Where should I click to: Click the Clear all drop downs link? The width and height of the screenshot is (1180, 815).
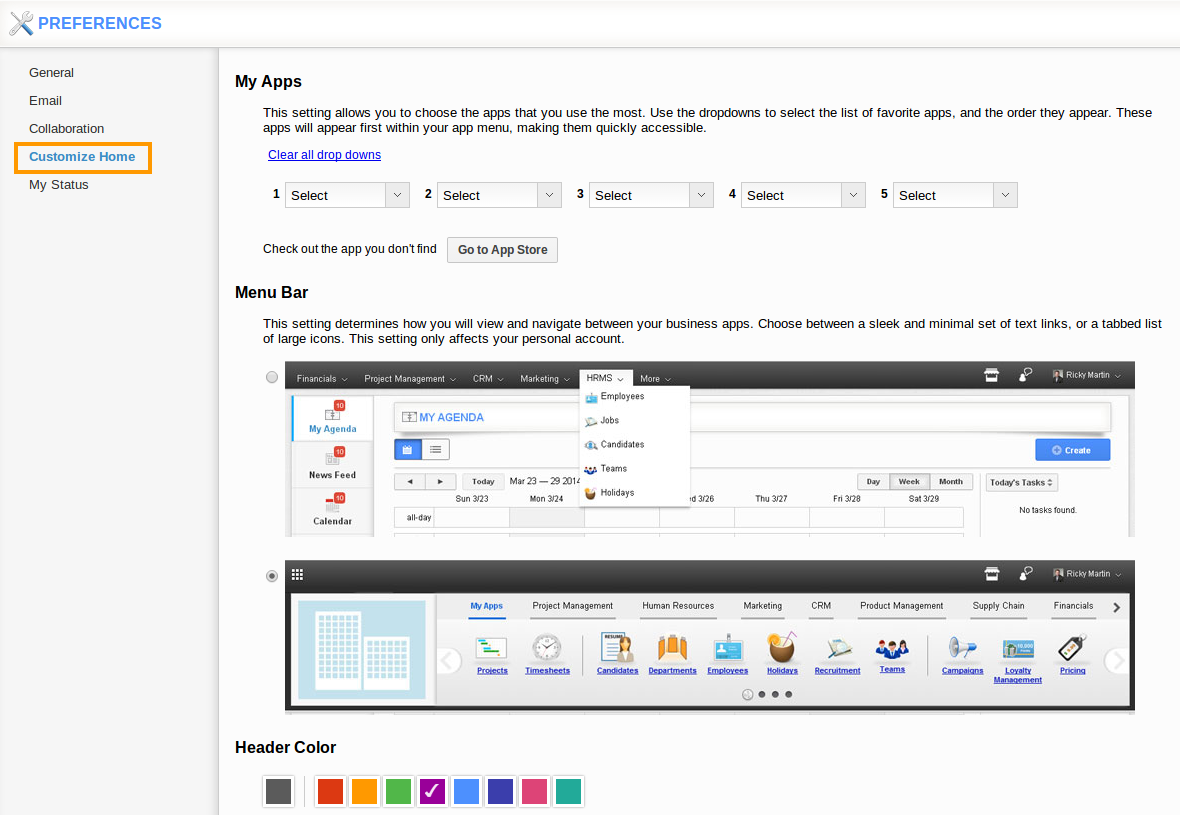pyautogui.click(x=324, y=155)
